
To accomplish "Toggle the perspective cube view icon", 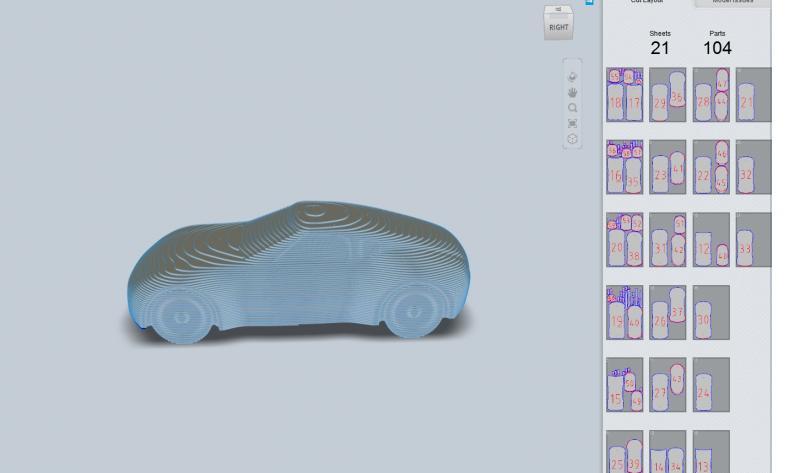I will pos(572,139).
